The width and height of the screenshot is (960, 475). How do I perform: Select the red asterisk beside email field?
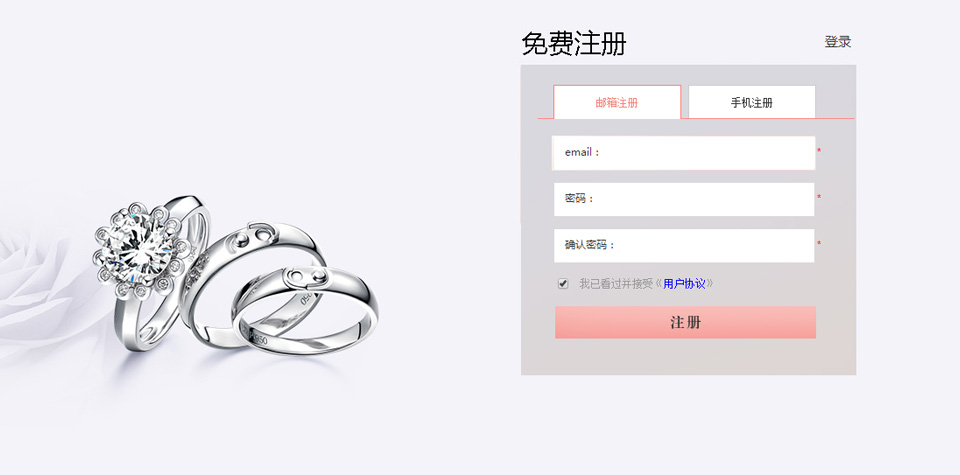(x=819, y=151)
